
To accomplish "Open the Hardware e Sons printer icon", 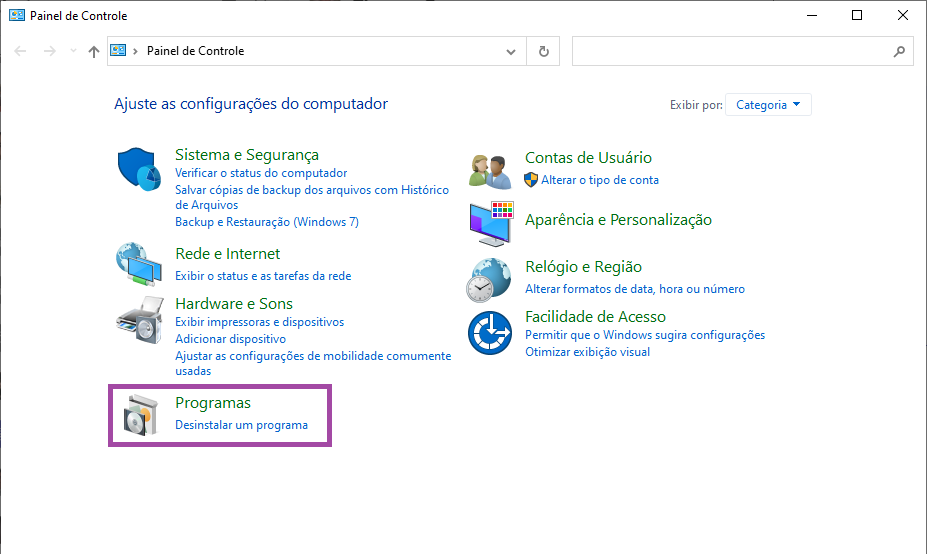I will [x=140, y=320].
